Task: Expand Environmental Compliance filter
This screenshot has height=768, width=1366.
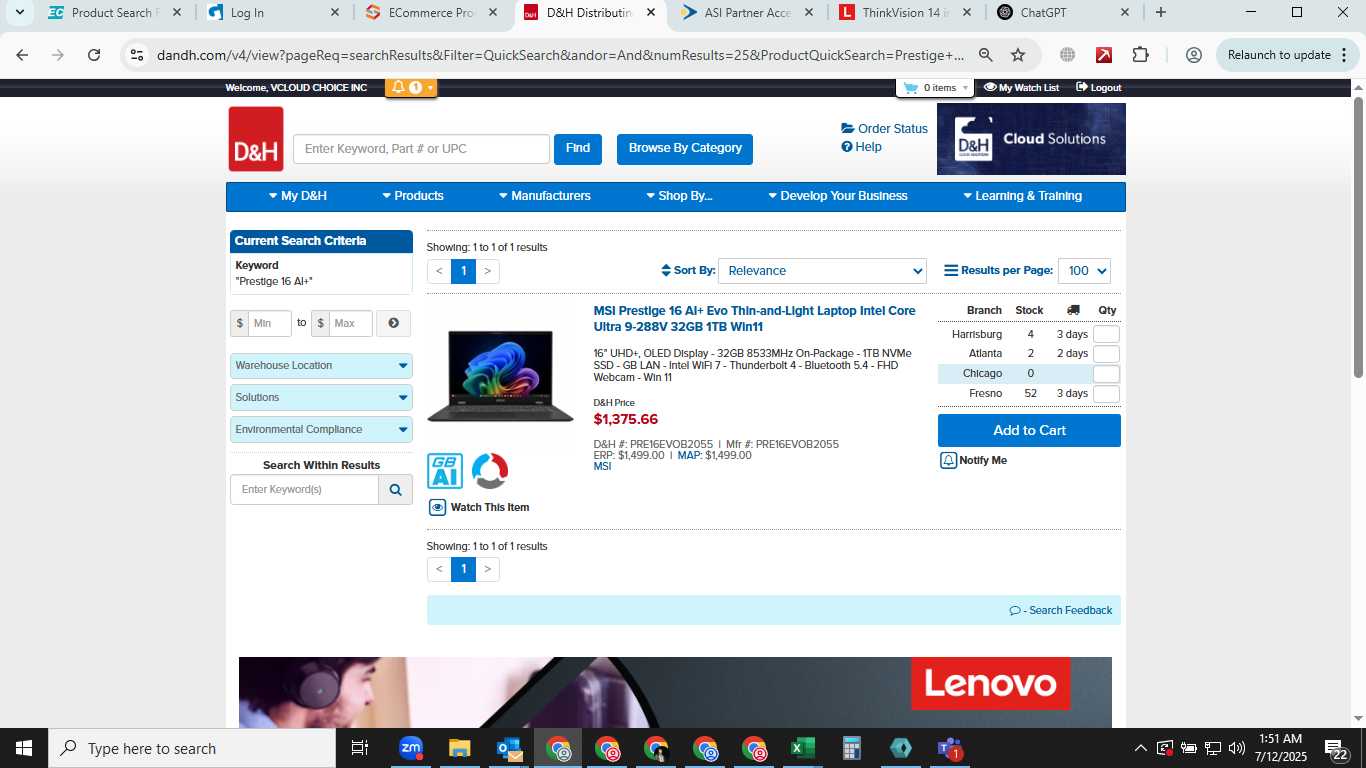Action: tap(321, 430)
